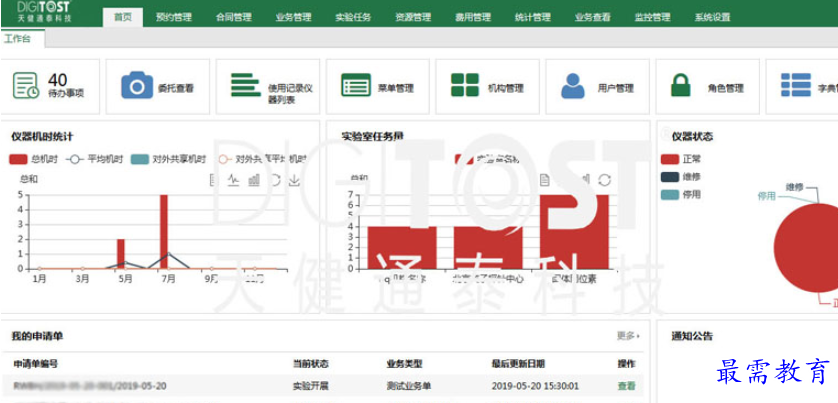The height and width of the screenshot is (403, 838).
Task: Open 业务管理 menu
Action: point(293,17)
